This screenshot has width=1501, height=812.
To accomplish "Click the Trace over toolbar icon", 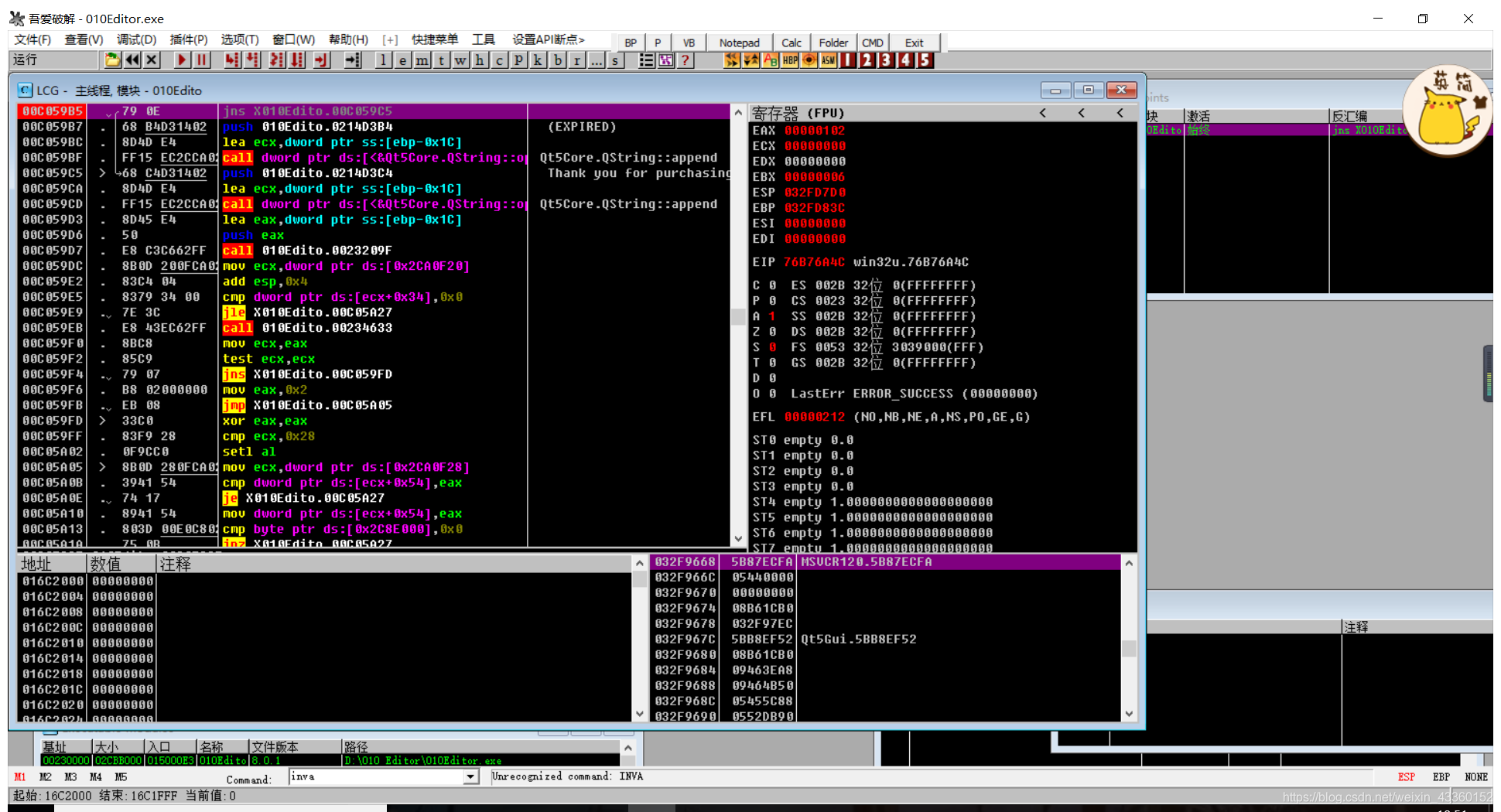I will click(x=297, y=60).
